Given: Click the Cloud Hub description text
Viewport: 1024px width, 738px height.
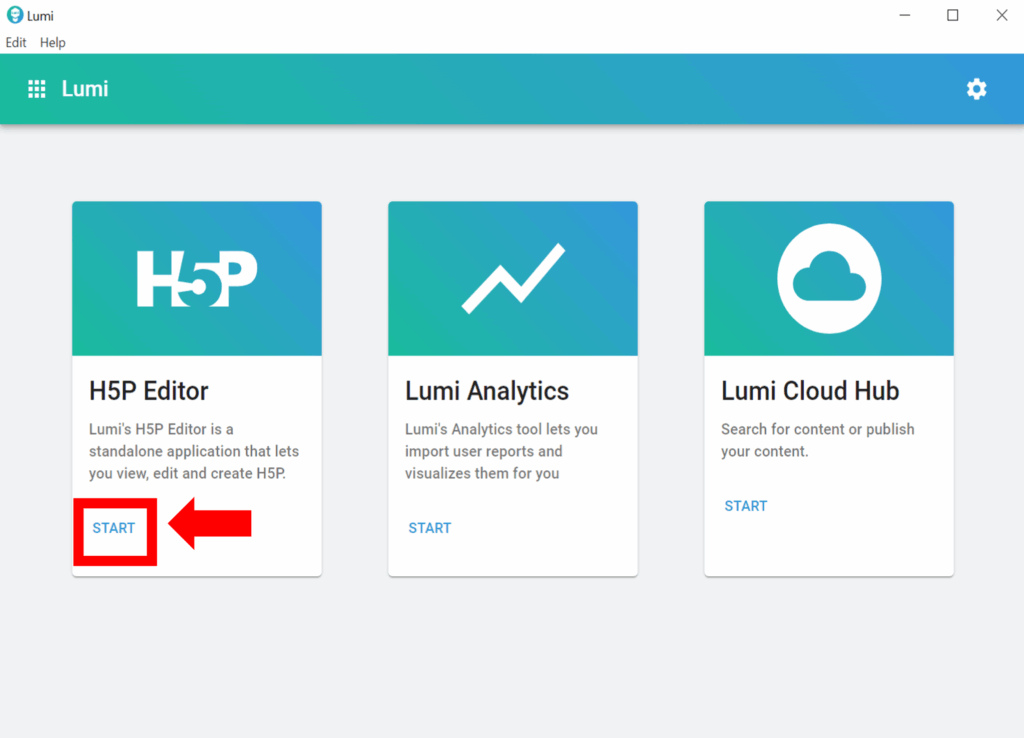Looking at the screenshot, I should pos(817,440).
